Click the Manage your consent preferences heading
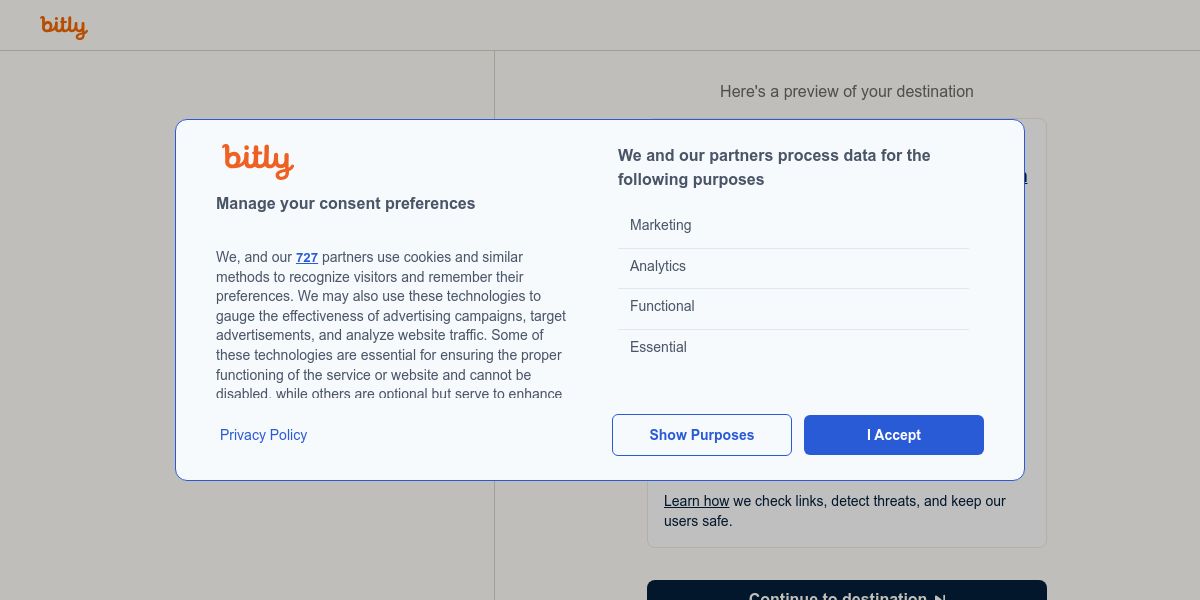Screen dimensions: 1200x600 345,204
